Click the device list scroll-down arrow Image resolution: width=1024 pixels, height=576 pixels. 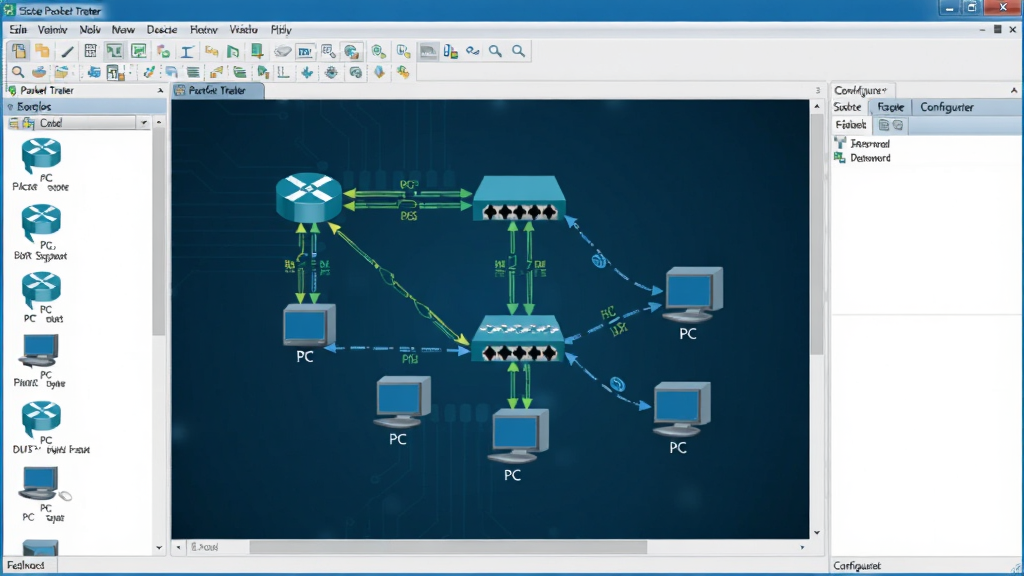pyautogui.click(x=159, y=548)
